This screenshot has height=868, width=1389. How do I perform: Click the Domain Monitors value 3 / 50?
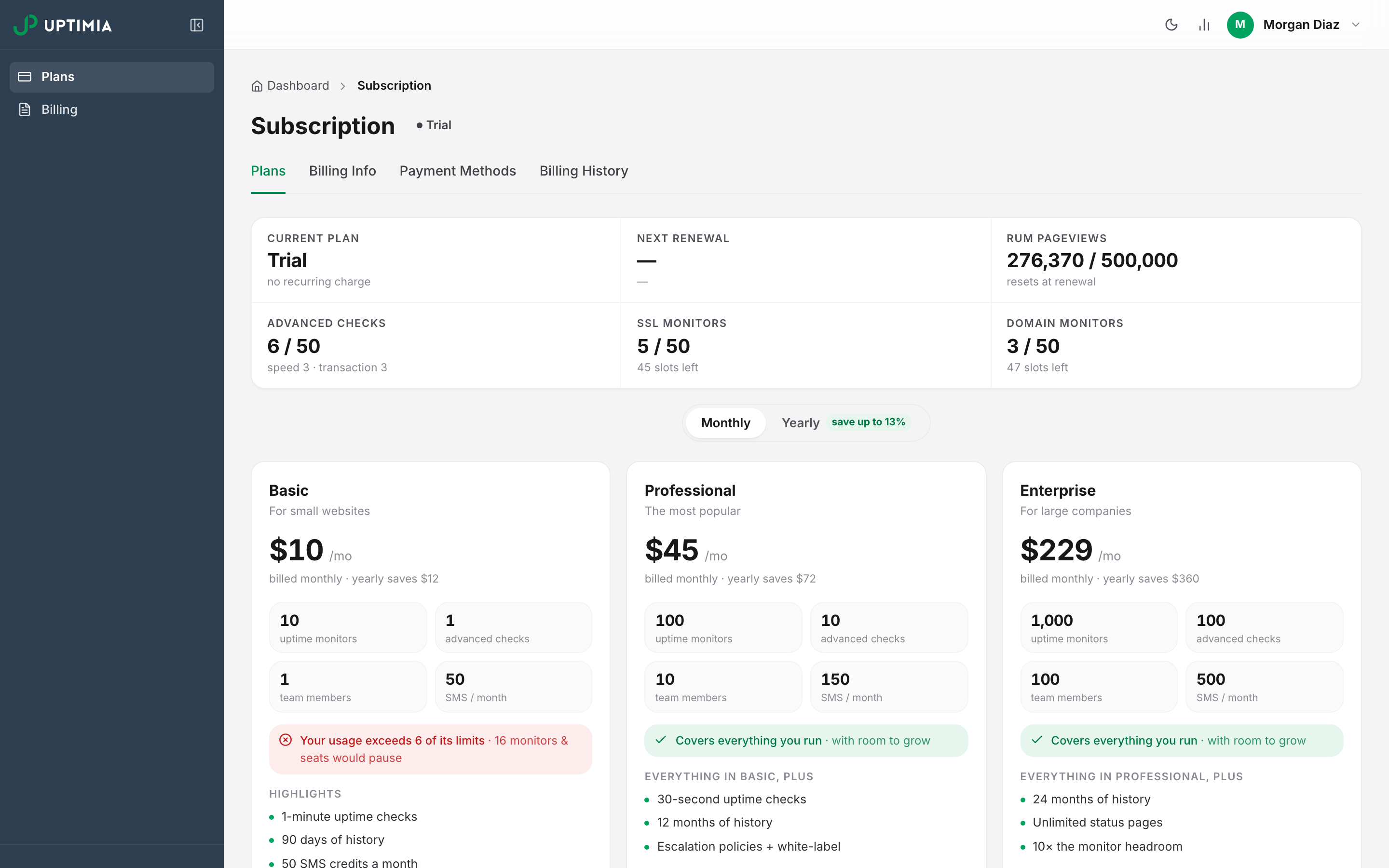coord(1033,346)
